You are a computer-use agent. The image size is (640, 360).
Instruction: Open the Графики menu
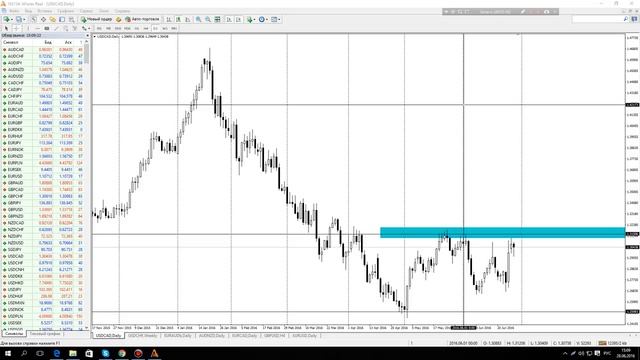coord(66,11)
